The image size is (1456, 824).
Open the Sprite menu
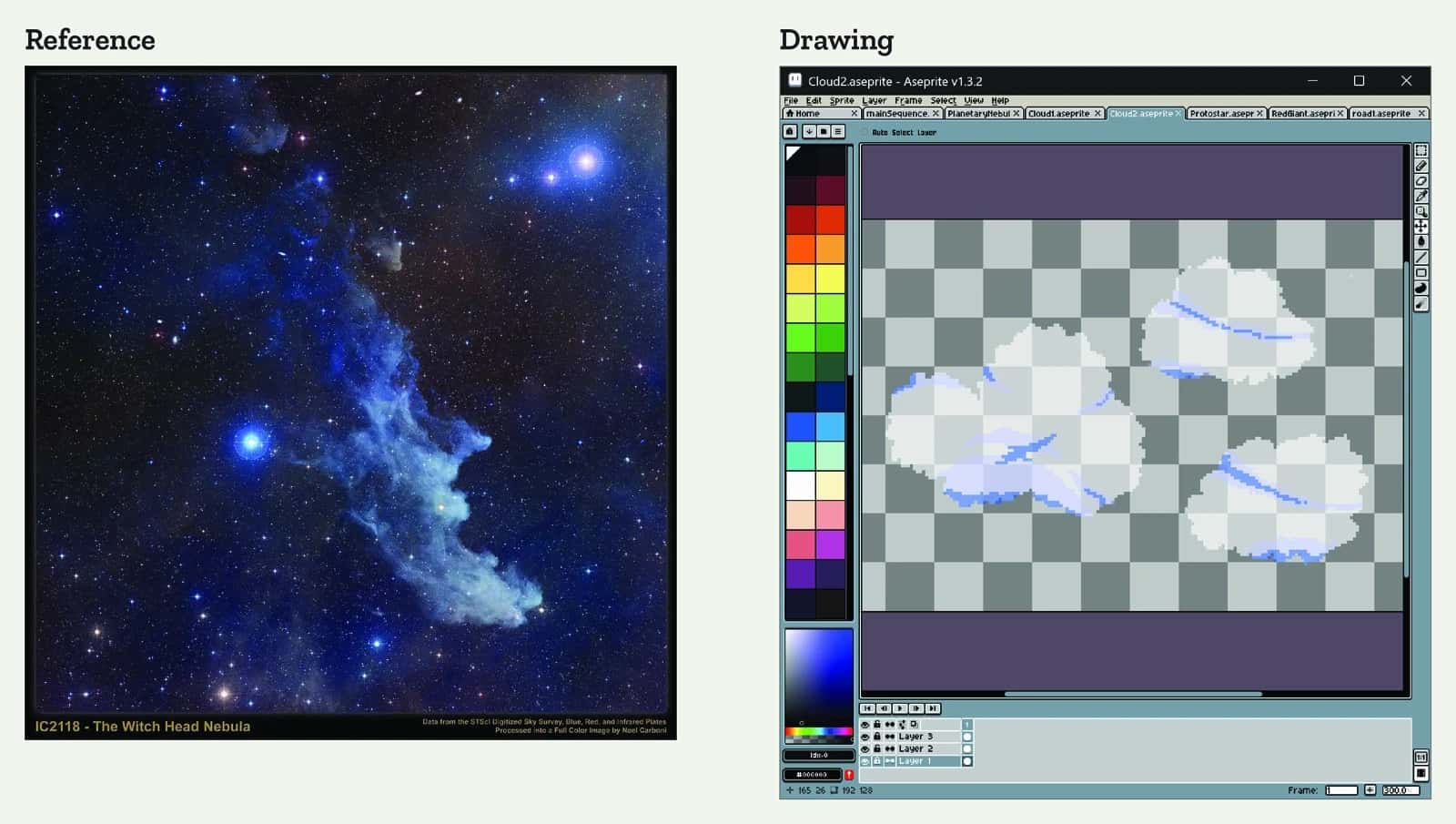(842, 100)
